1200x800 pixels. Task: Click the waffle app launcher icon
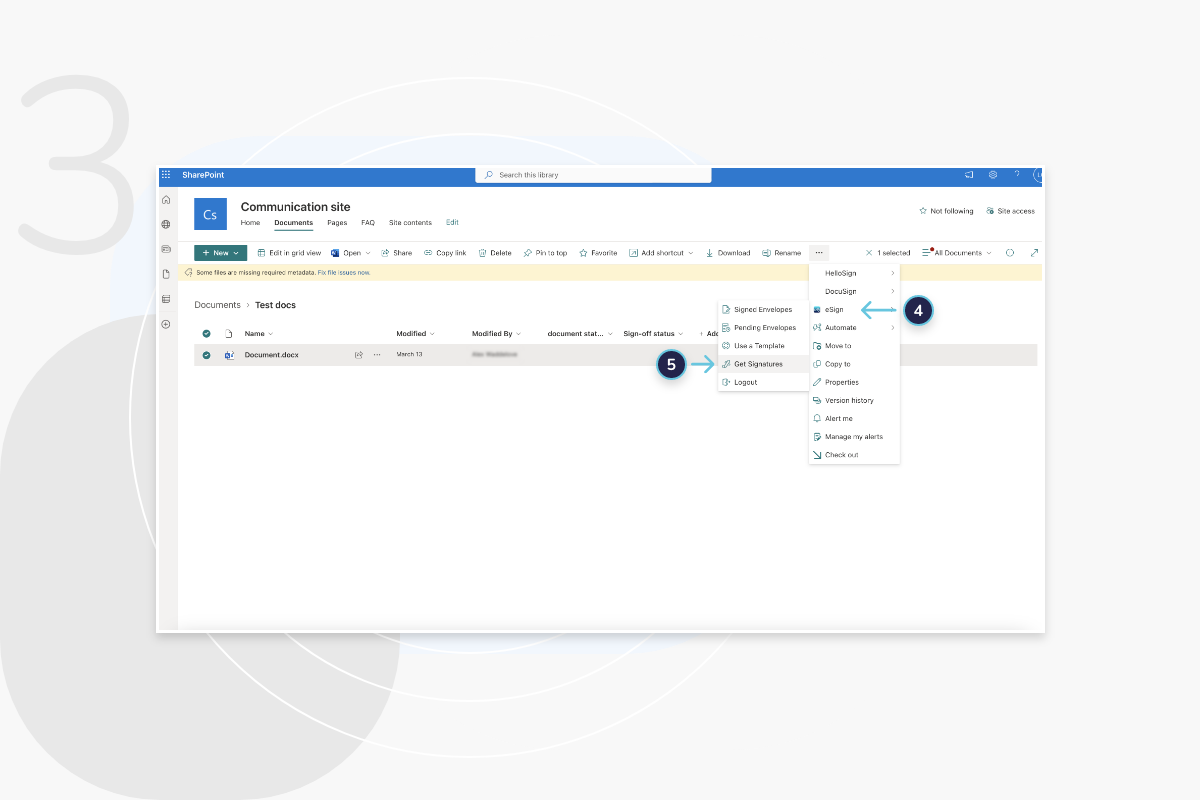[x=166, y=175]
